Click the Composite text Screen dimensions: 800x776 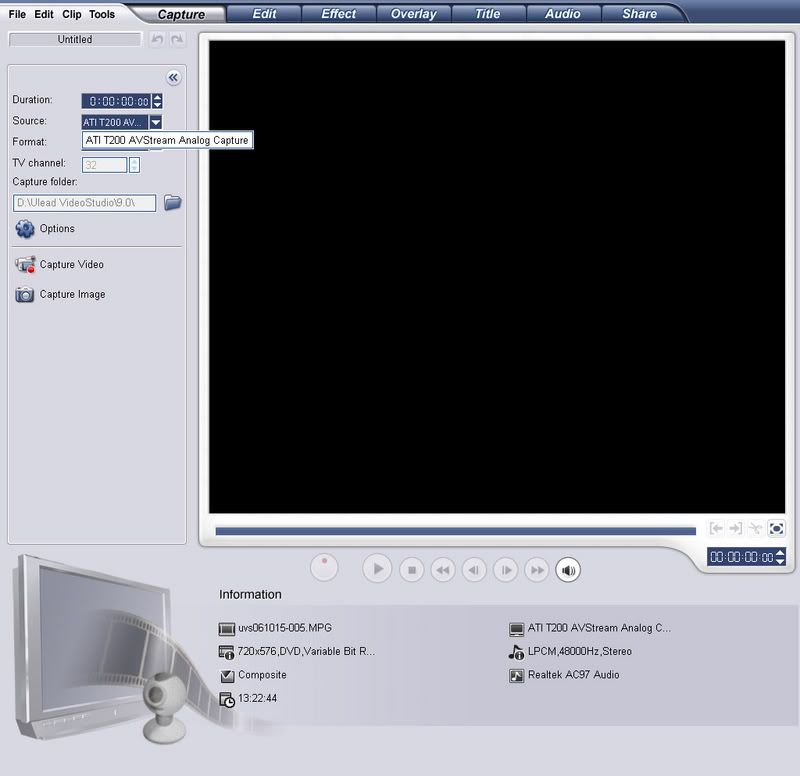[x=262, y=675]
